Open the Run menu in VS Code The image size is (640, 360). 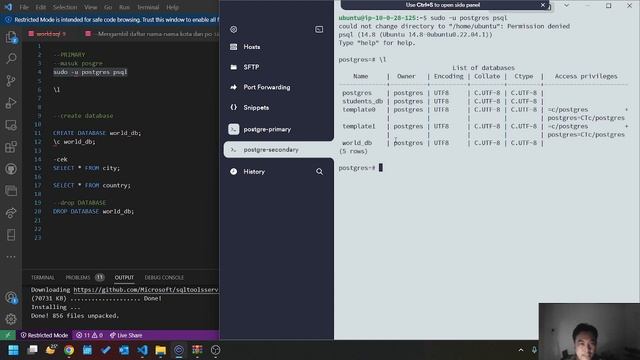[124, 7]
